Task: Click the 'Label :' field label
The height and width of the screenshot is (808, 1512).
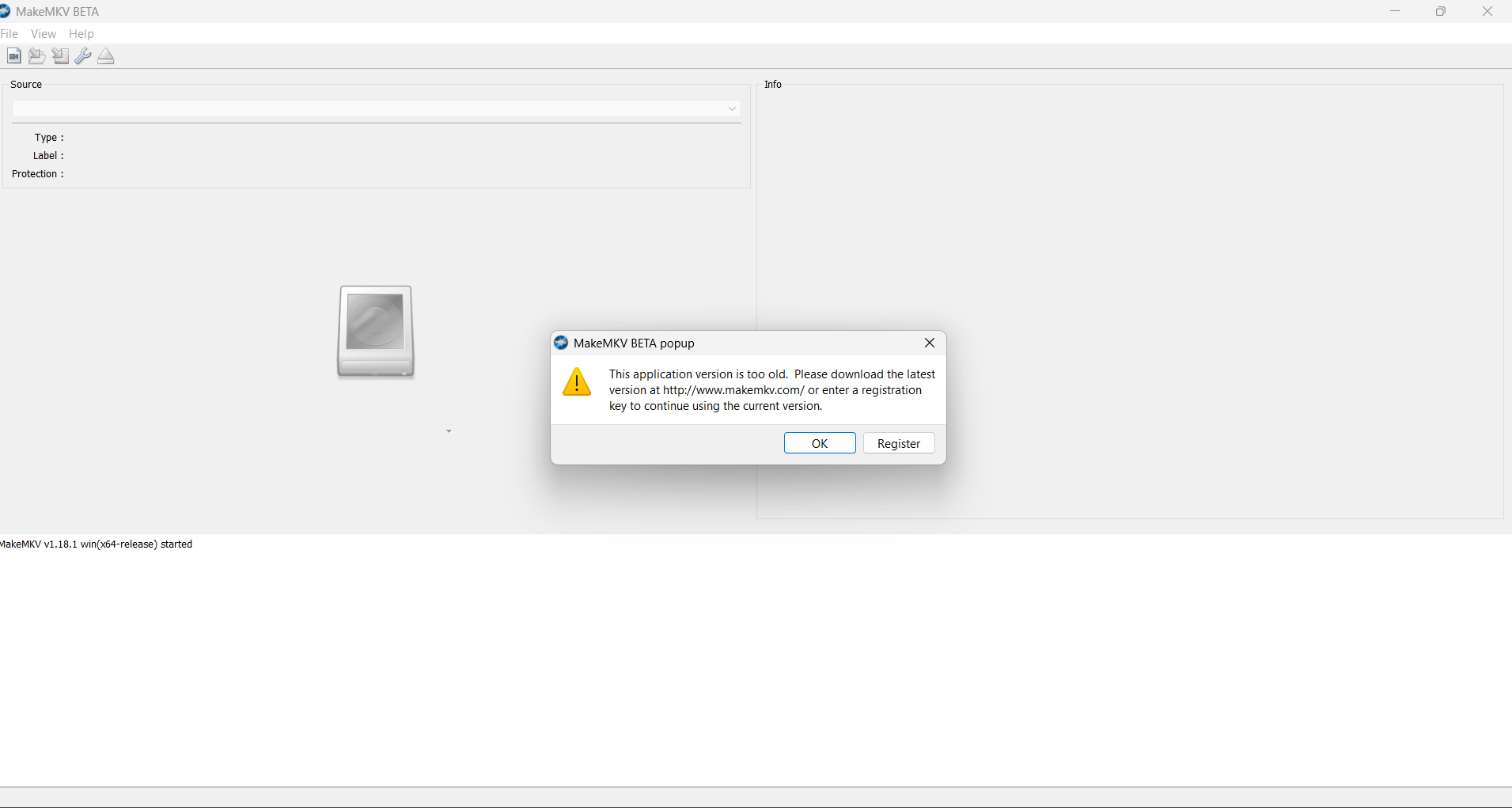Action: 48,155
